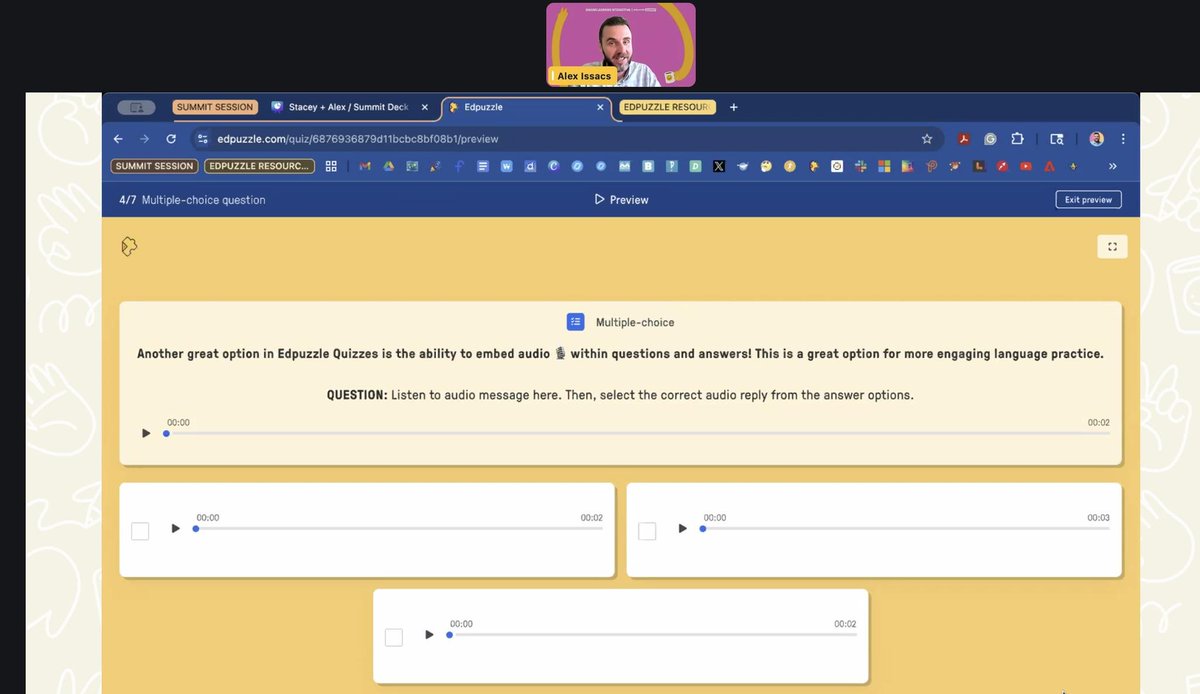Image resolution: width=1200 pixels, height=694 pixels.
Task: Click the Exit preview button
Action: click(x=1088, y=200)
